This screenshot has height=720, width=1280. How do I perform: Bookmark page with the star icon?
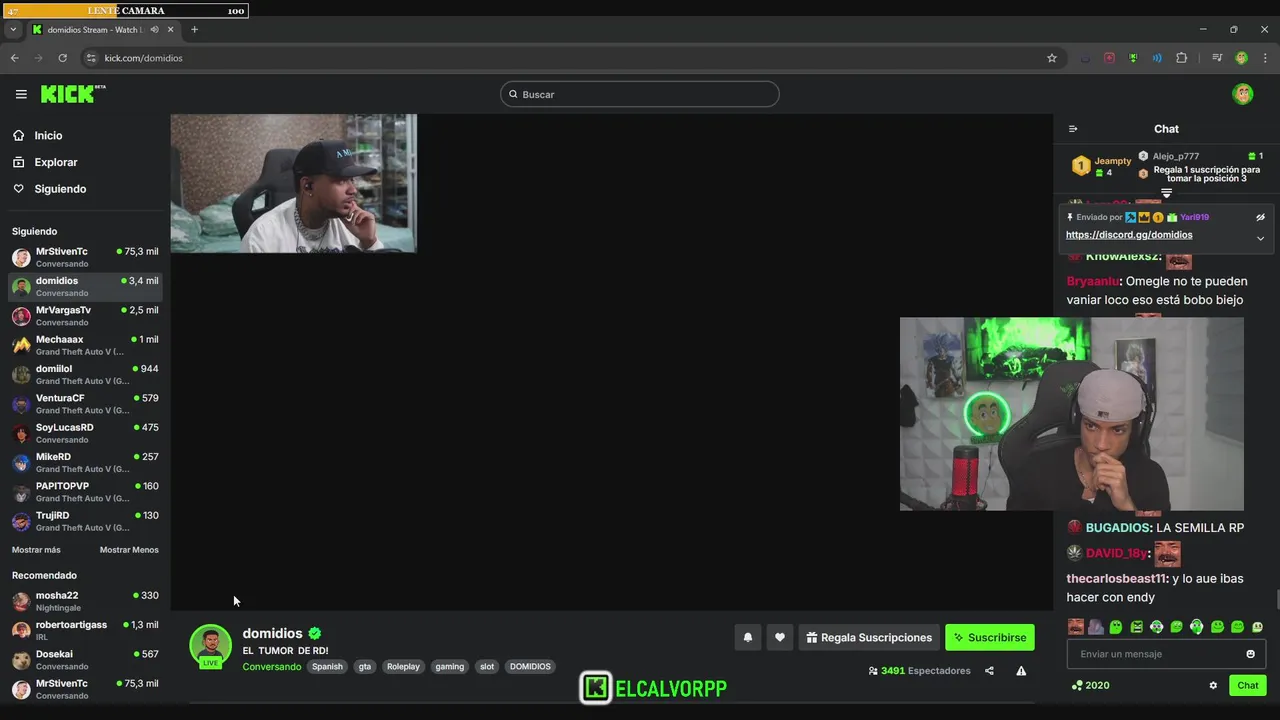tap(1052, 58)
